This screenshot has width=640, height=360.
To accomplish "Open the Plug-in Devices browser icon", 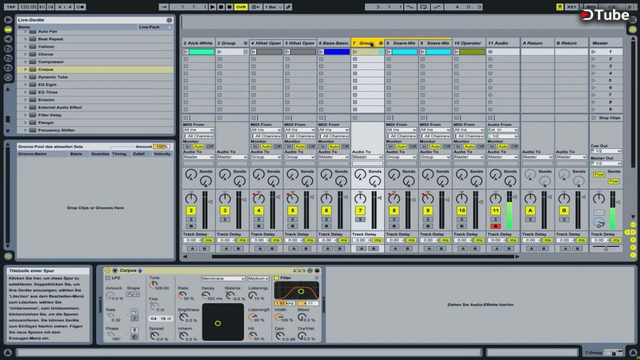I will point(8,39).
